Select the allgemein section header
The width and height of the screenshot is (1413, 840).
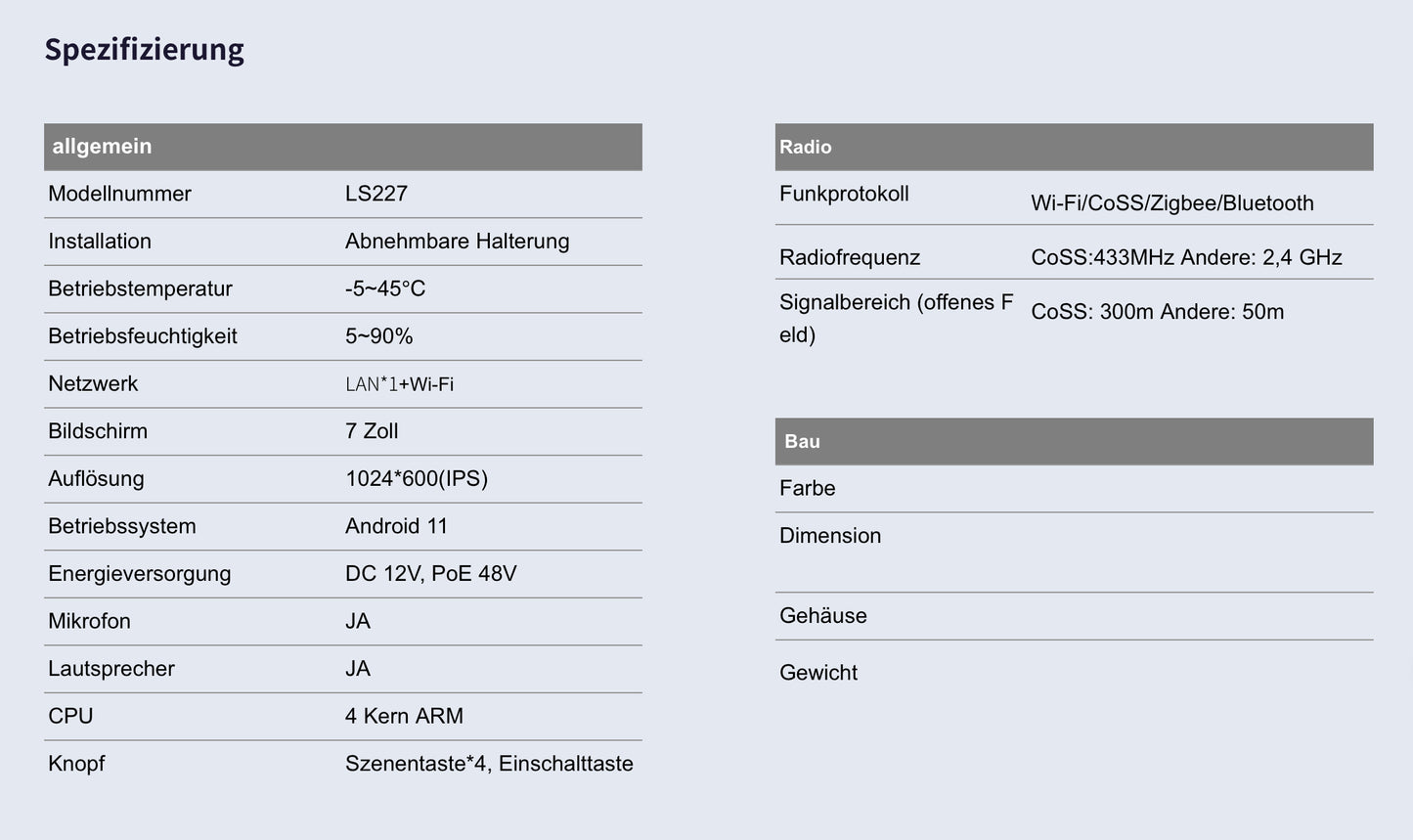click(x=102, y=147)
